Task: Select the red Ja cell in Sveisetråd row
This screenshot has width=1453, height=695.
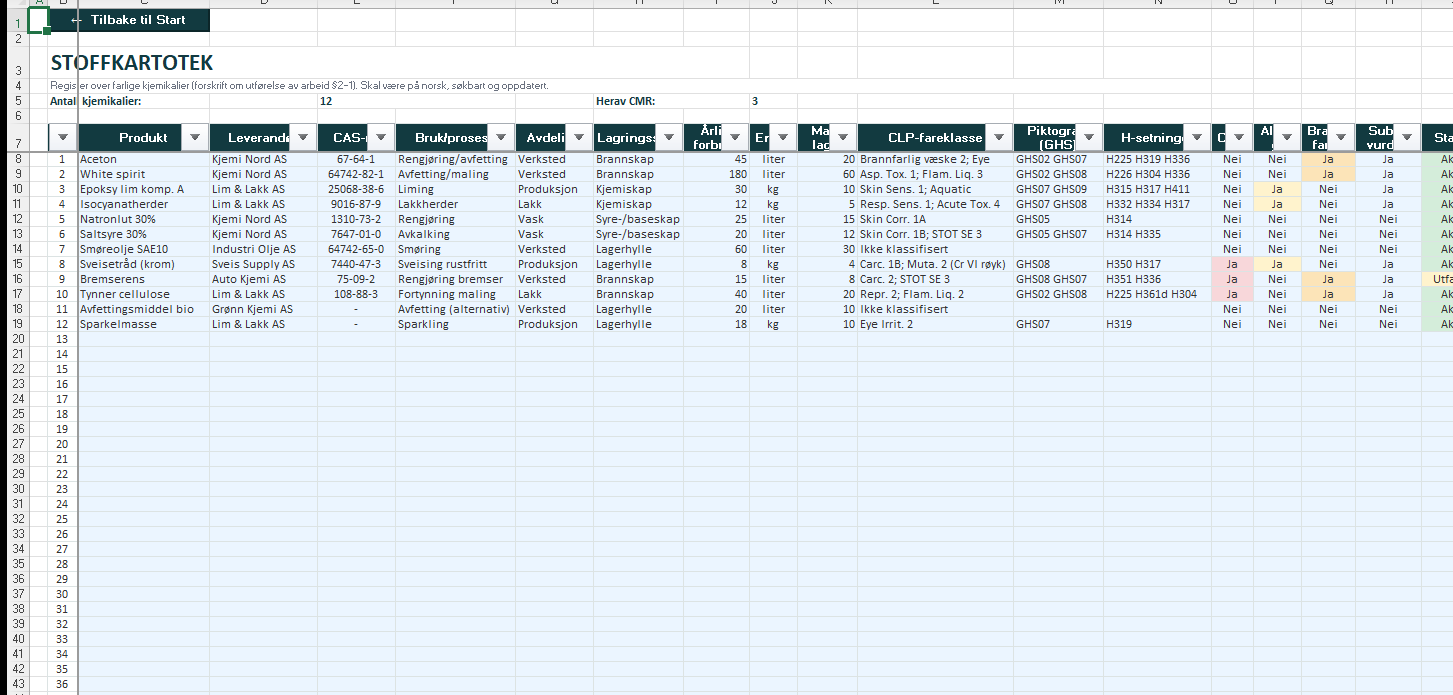Action: [x=1231, y=265]
